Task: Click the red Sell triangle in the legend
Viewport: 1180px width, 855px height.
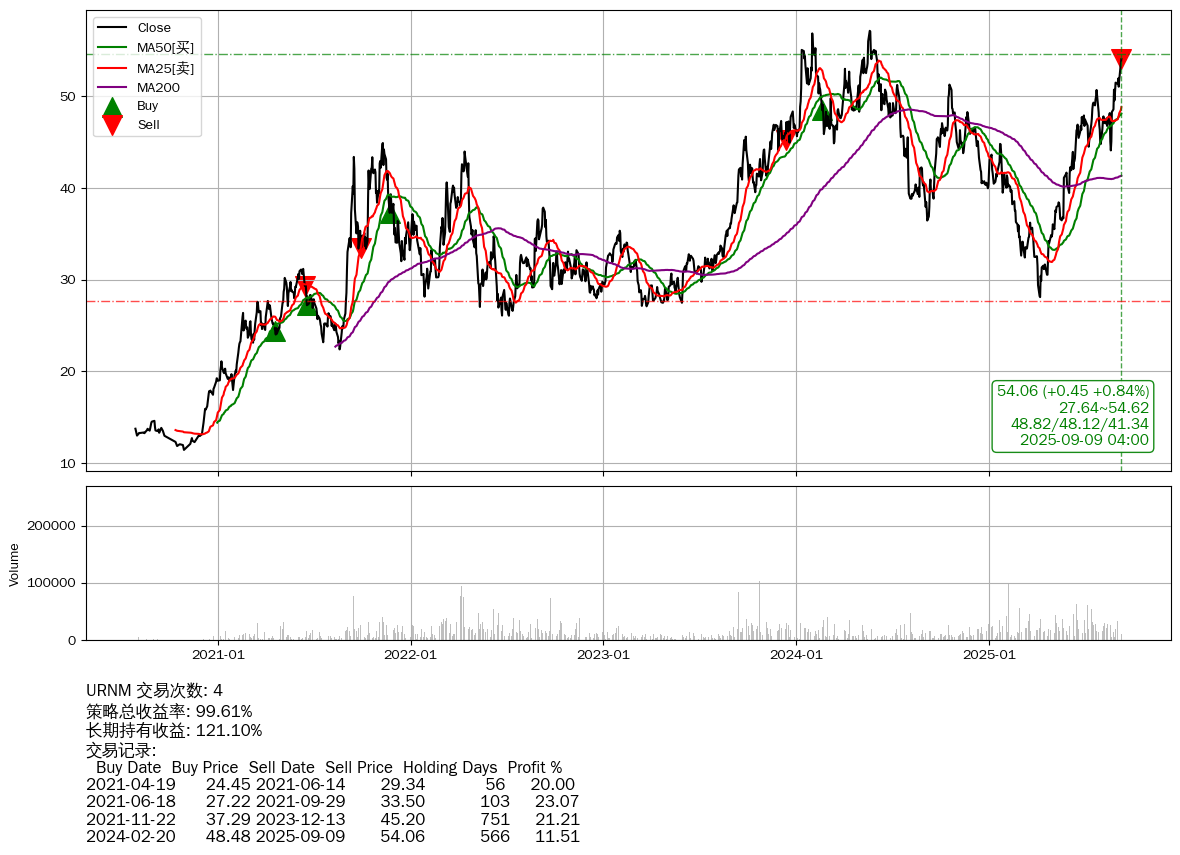Action: pos(113,125)
